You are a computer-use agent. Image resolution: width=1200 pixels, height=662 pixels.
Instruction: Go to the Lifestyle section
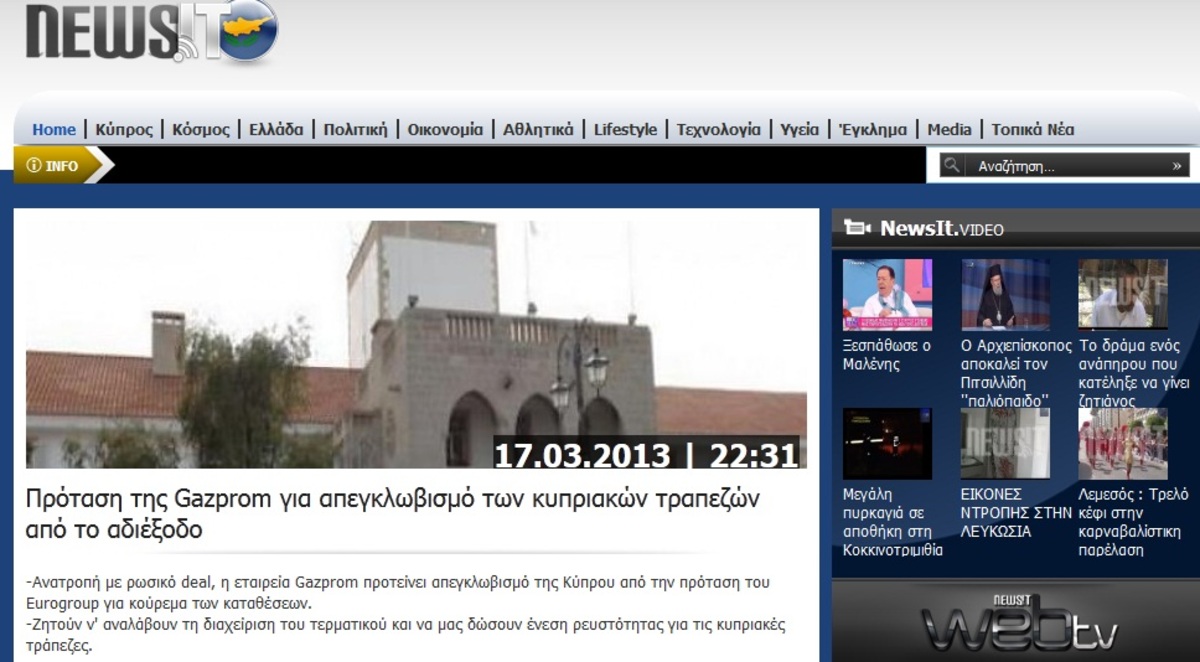(626, 129)
